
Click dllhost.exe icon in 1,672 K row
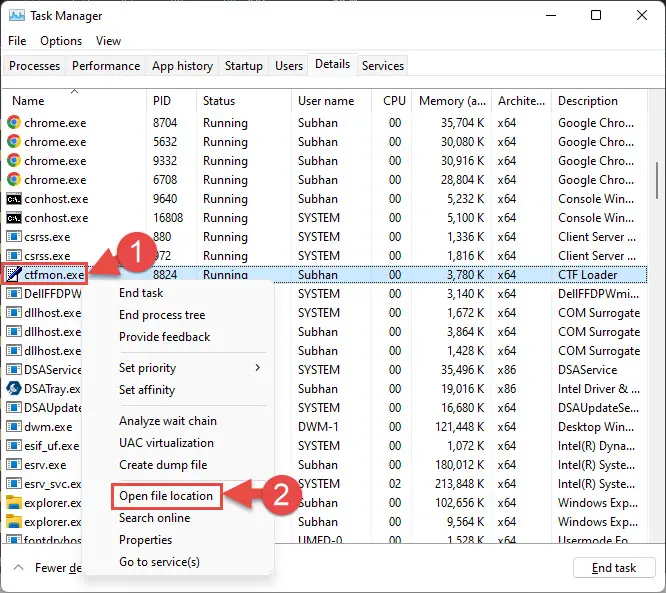click(14, 313)
